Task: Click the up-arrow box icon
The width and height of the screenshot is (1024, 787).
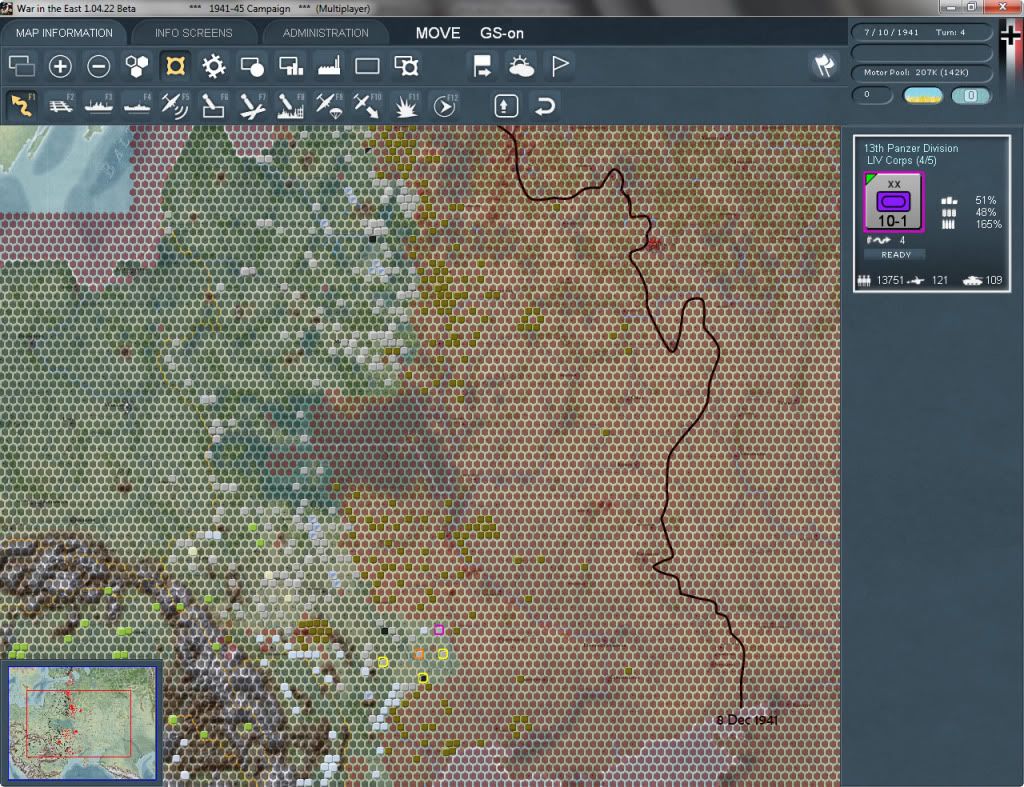Action: click(x=506, y=106)
